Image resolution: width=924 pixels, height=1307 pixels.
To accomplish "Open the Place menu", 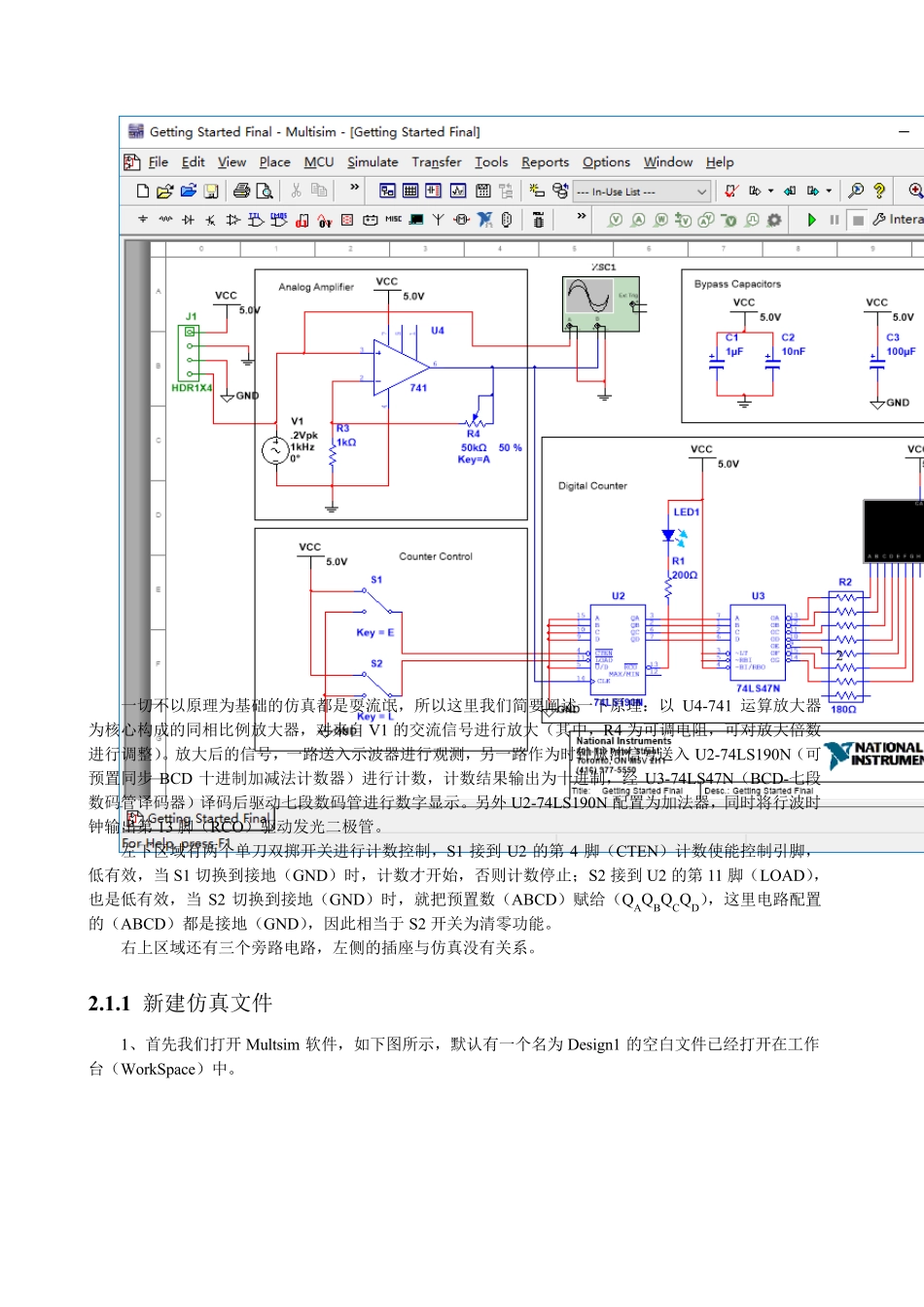I will tap(274, 162).
